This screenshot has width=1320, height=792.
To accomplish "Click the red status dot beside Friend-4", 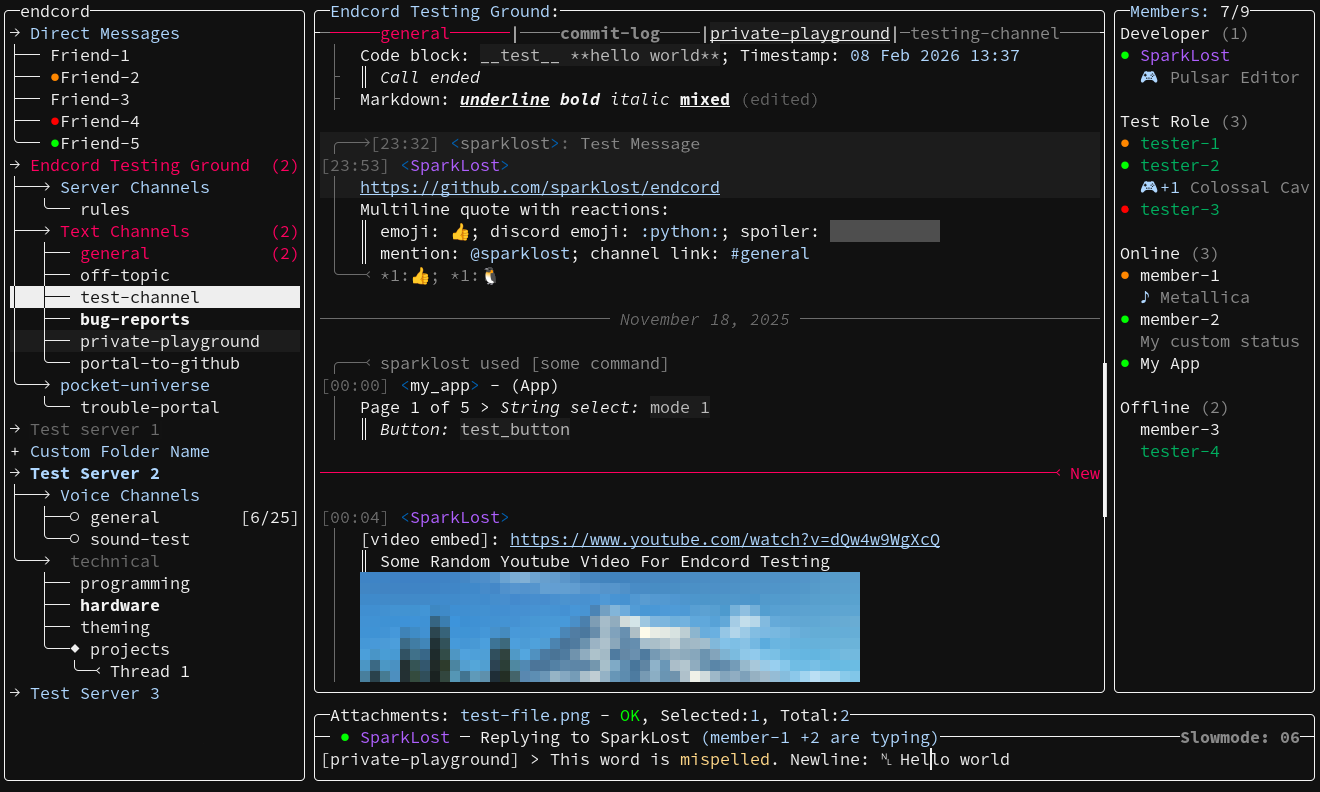I will point(55,121).
